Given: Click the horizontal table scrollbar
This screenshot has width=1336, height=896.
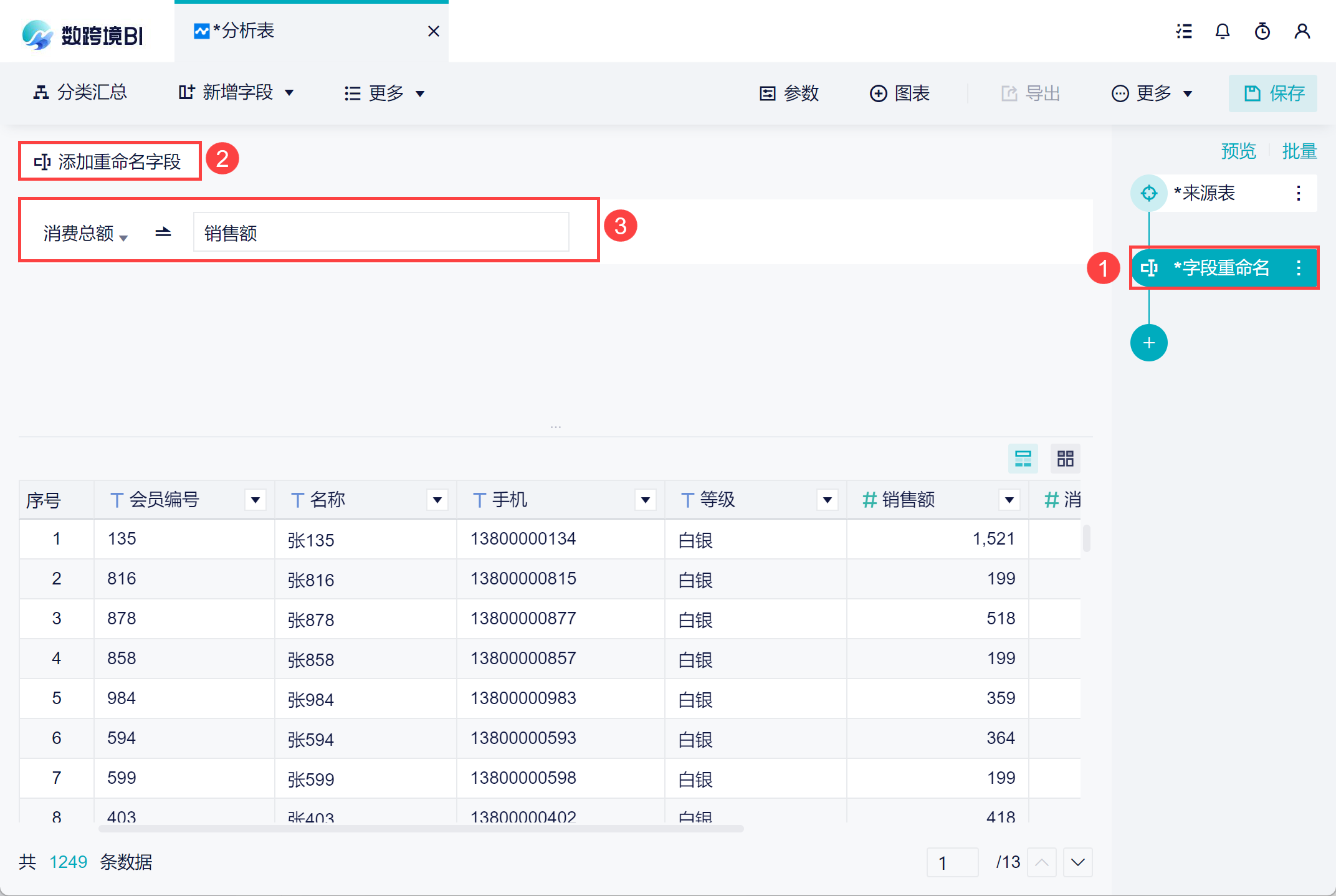Looking at the screenshot, I should click(421, 829).
